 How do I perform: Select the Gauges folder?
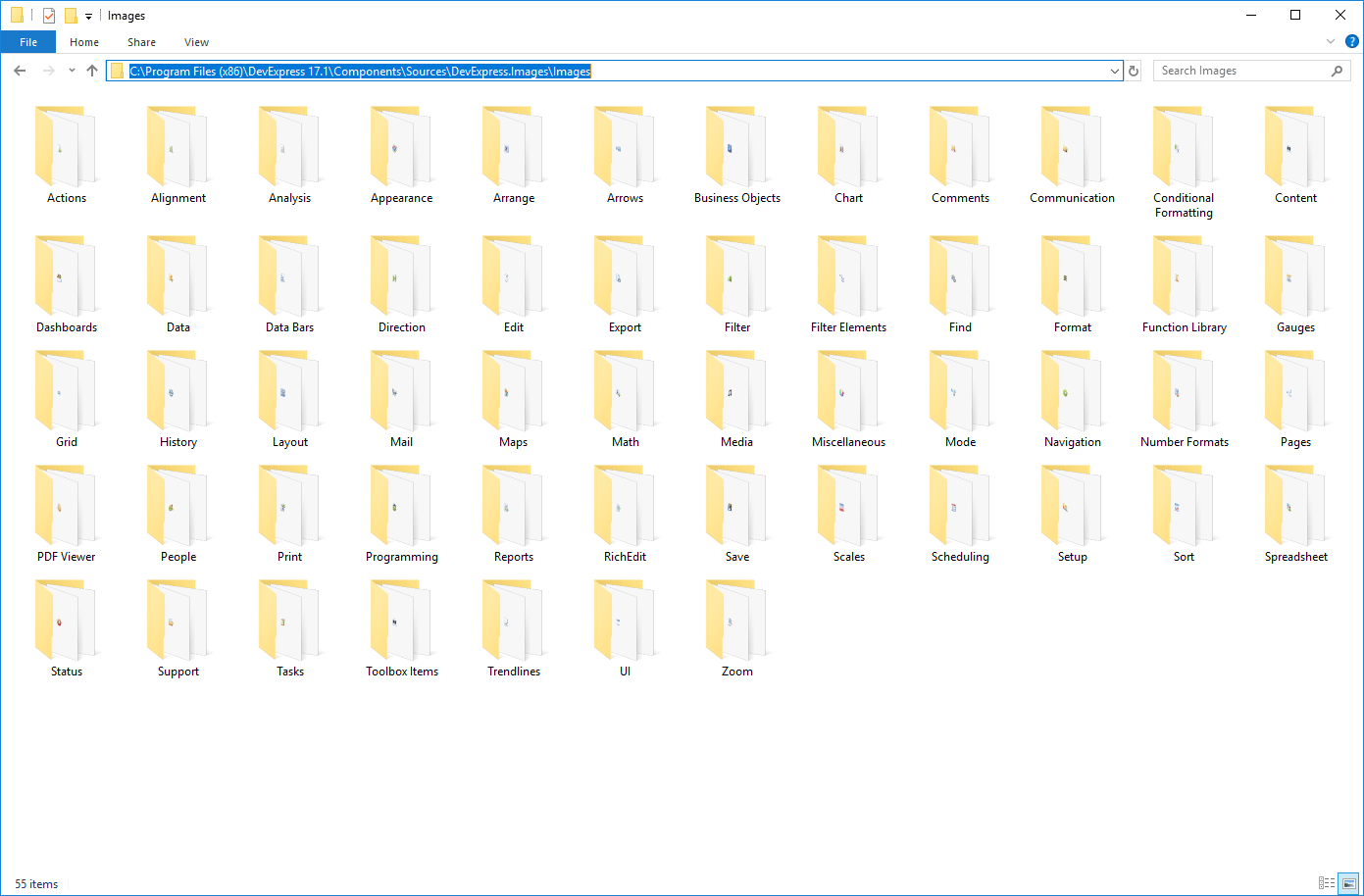click(1296, 285)
